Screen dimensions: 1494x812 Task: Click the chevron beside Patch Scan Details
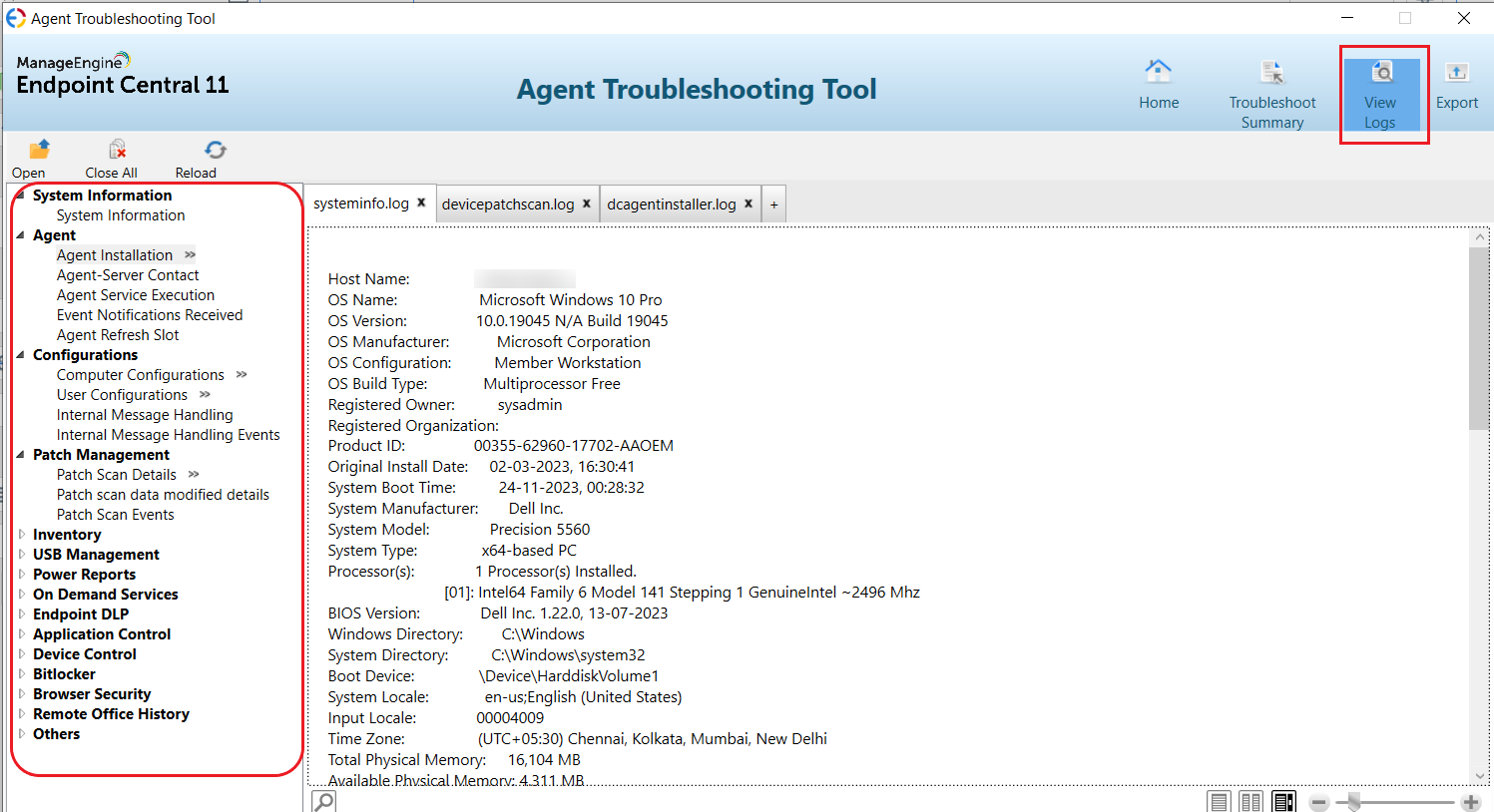(x=194, y=475)
